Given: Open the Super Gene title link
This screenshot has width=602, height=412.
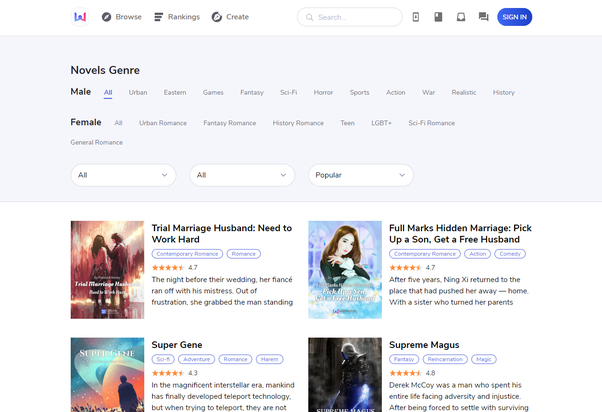Looking at the screenshot, I should [177, 345].
